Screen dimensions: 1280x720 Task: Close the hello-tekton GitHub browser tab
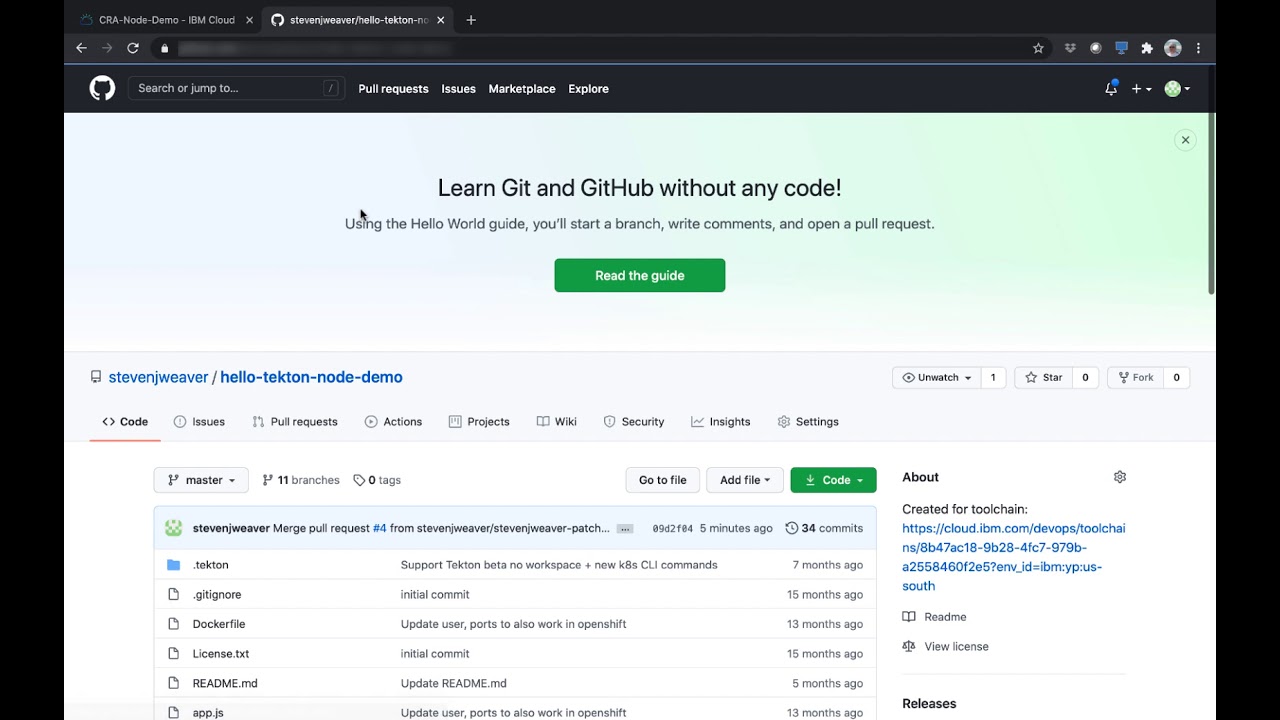tap(440, 20)
